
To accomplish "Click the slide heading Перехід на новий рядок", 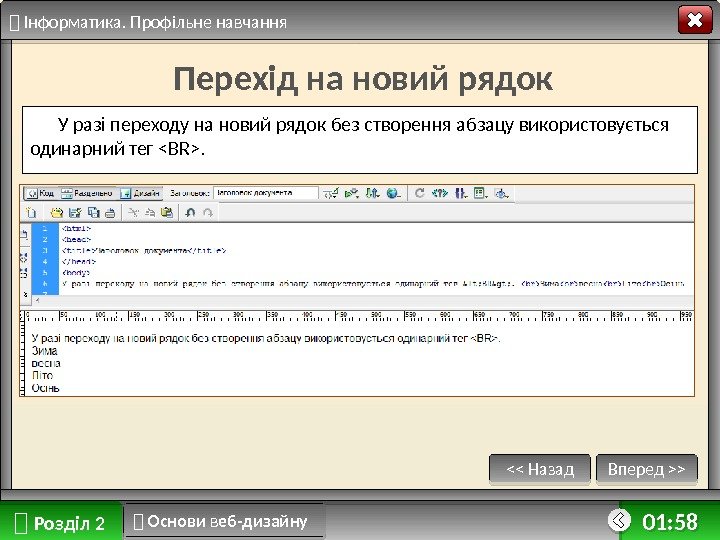I will (x=363, y=79).
